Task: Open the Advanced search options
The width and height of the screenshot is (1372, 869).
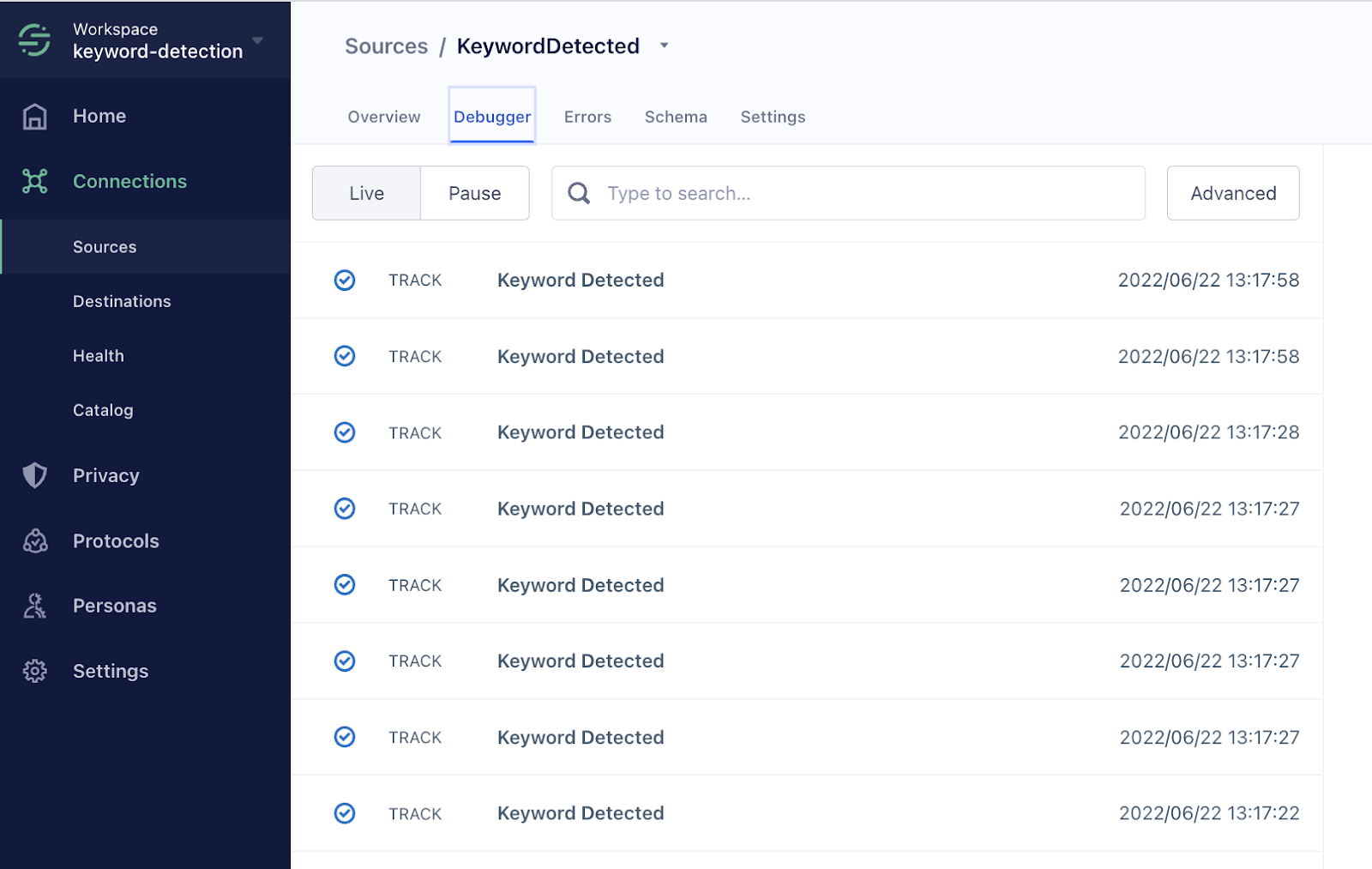Action: 1233,193
